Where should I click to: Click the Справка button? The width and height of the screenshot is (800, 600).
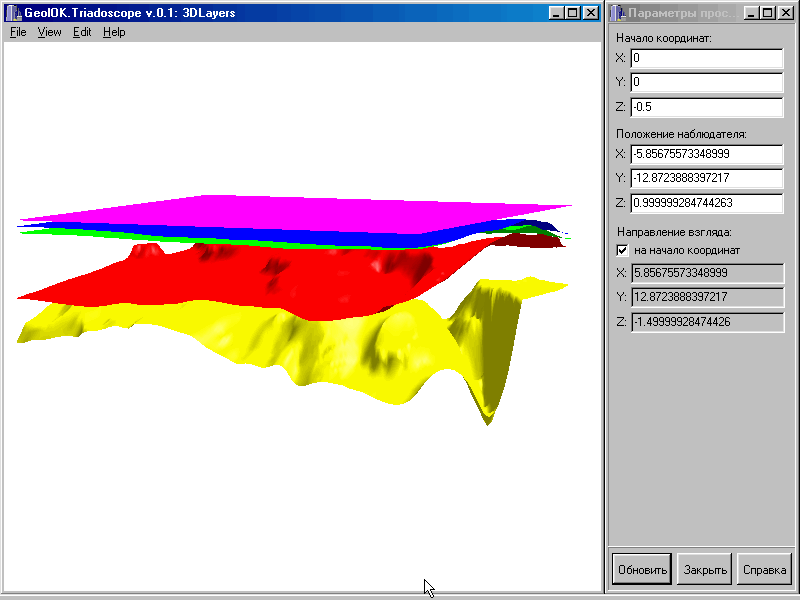(765, 570)
